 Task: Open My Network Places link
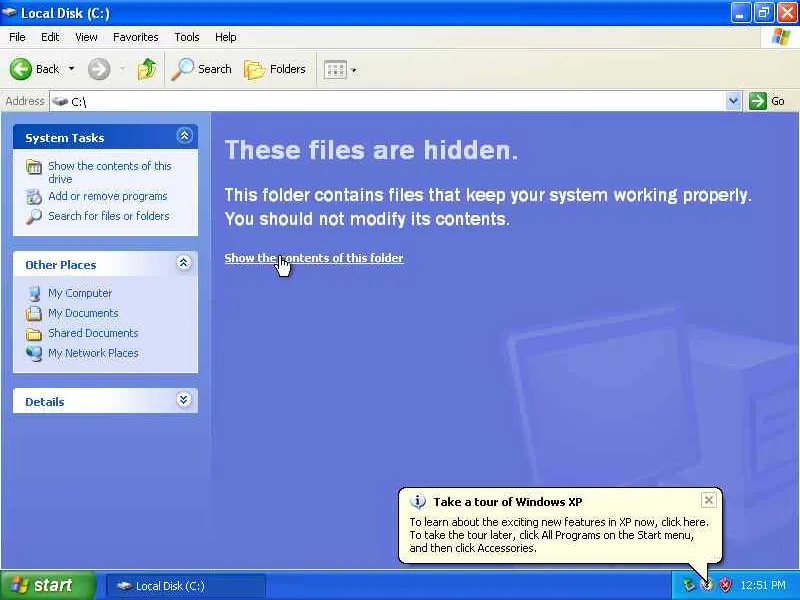click(x=93, y=353)
